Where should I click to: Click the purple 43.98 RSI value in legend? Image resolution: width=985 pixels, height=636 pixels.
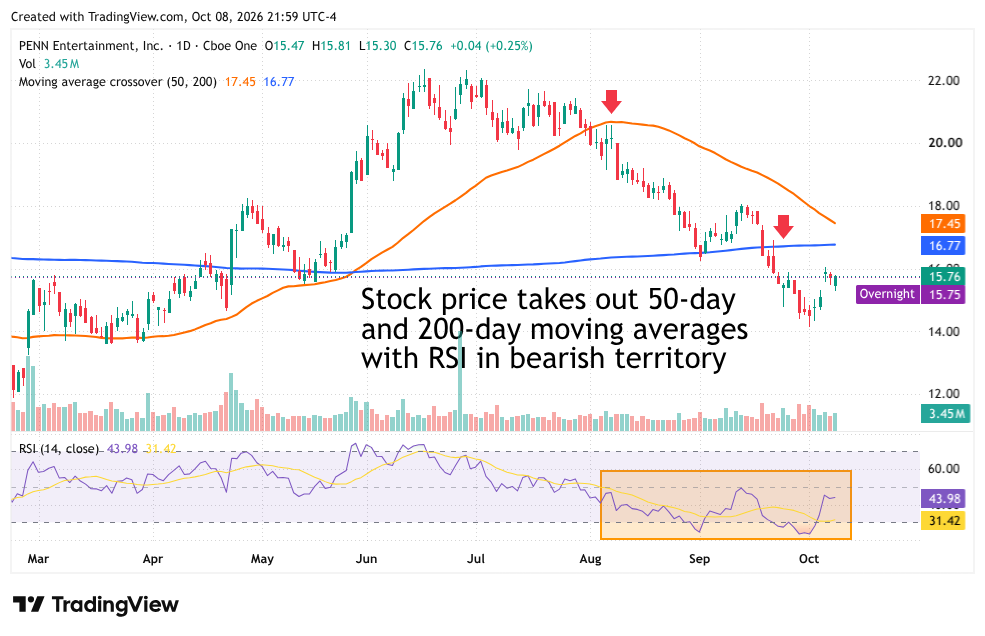tap(122, 449)
